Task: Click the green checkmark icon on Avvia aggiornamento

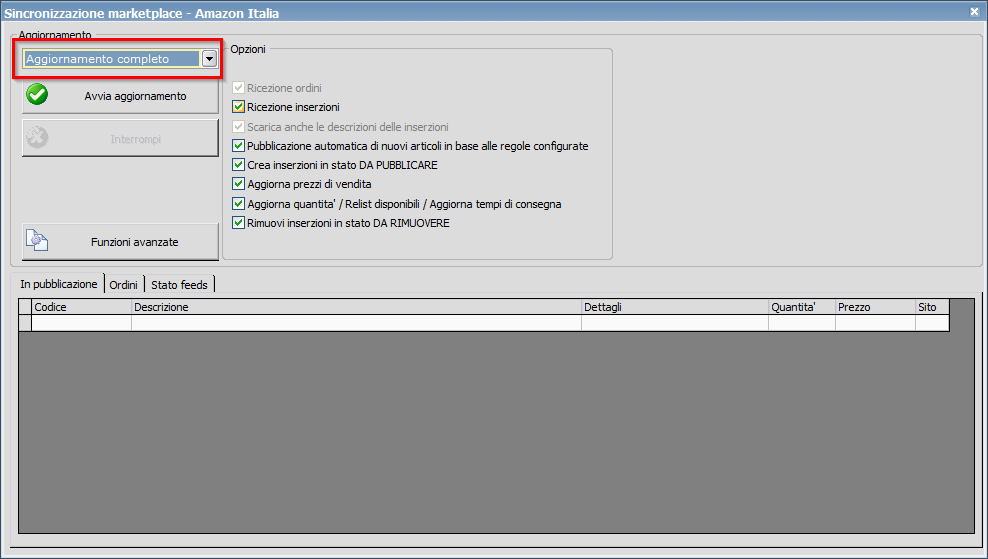Action: click(x=37, y=95)
